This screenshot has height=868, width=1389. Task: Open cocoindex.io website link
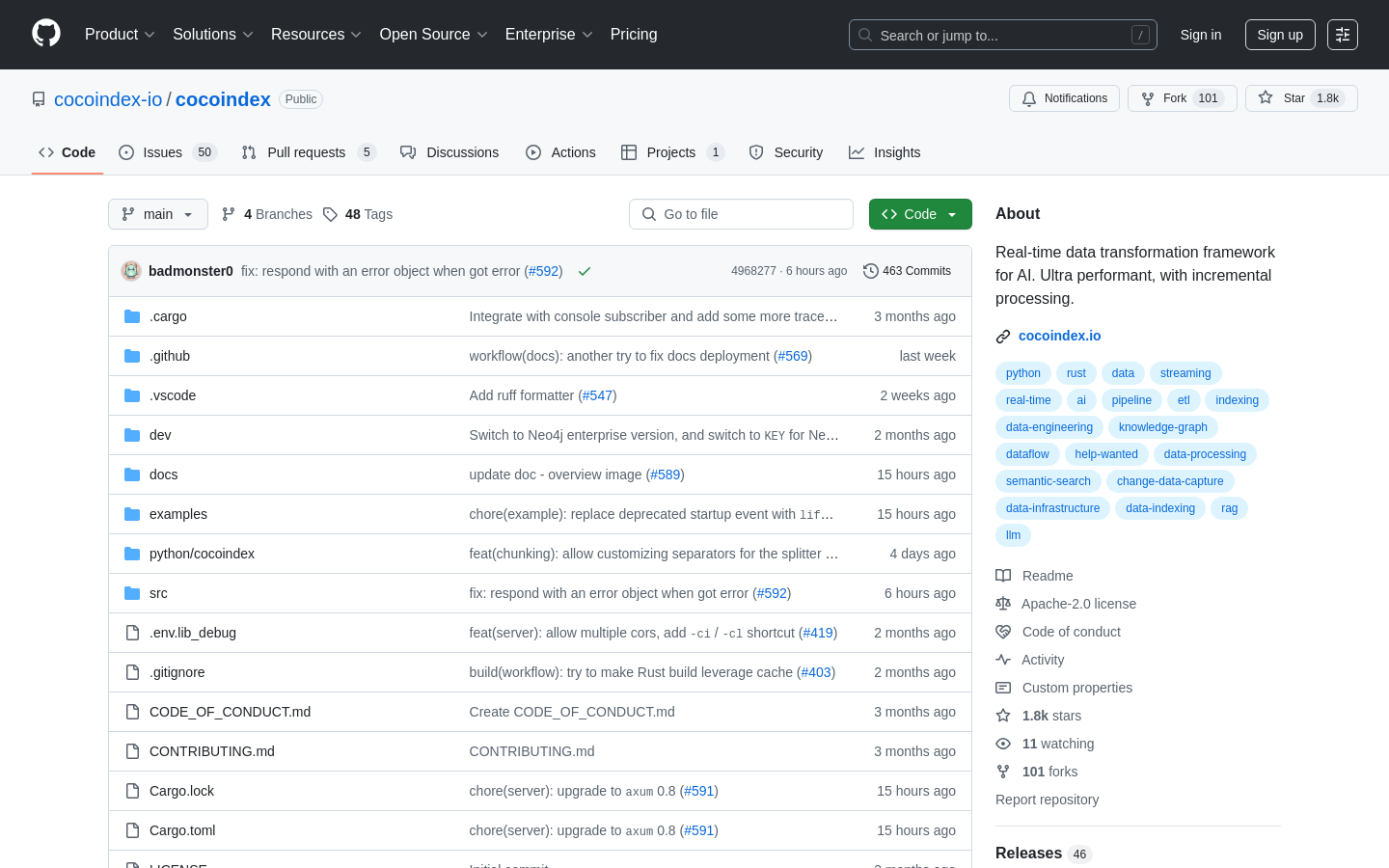[1059, 336]
